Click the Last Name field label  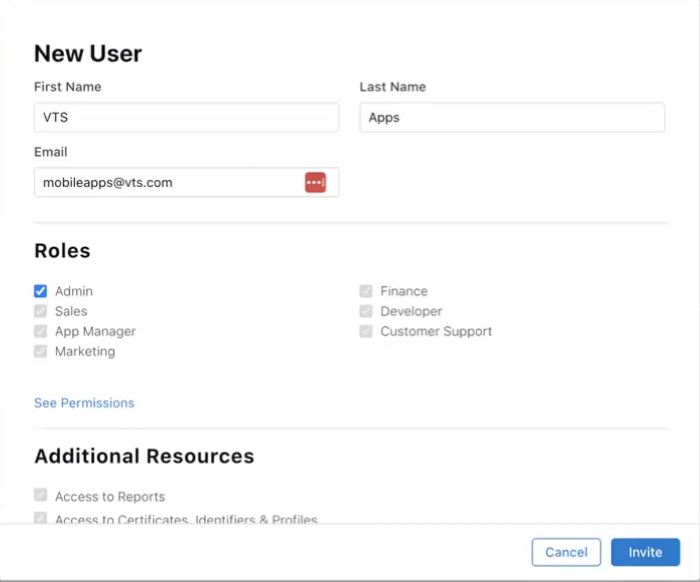(393, 87)
